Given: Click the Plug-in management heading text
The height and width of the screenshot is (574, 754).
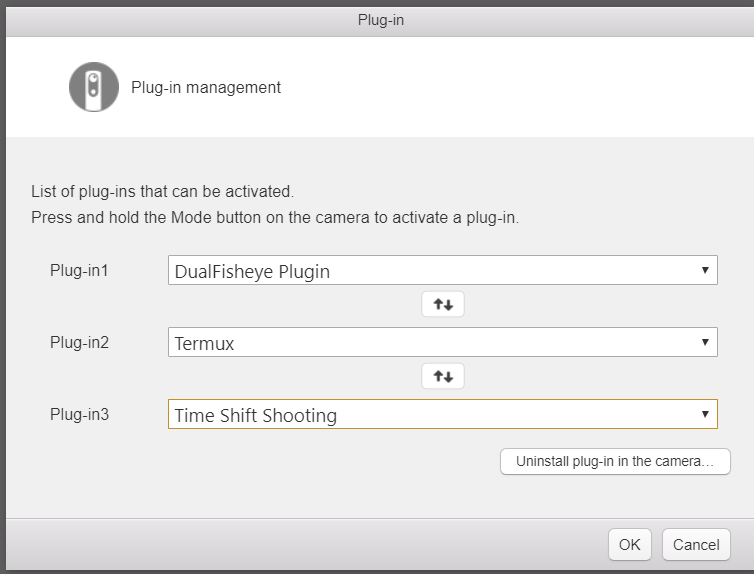Looking at the screenshot, I should click(206, 87).
